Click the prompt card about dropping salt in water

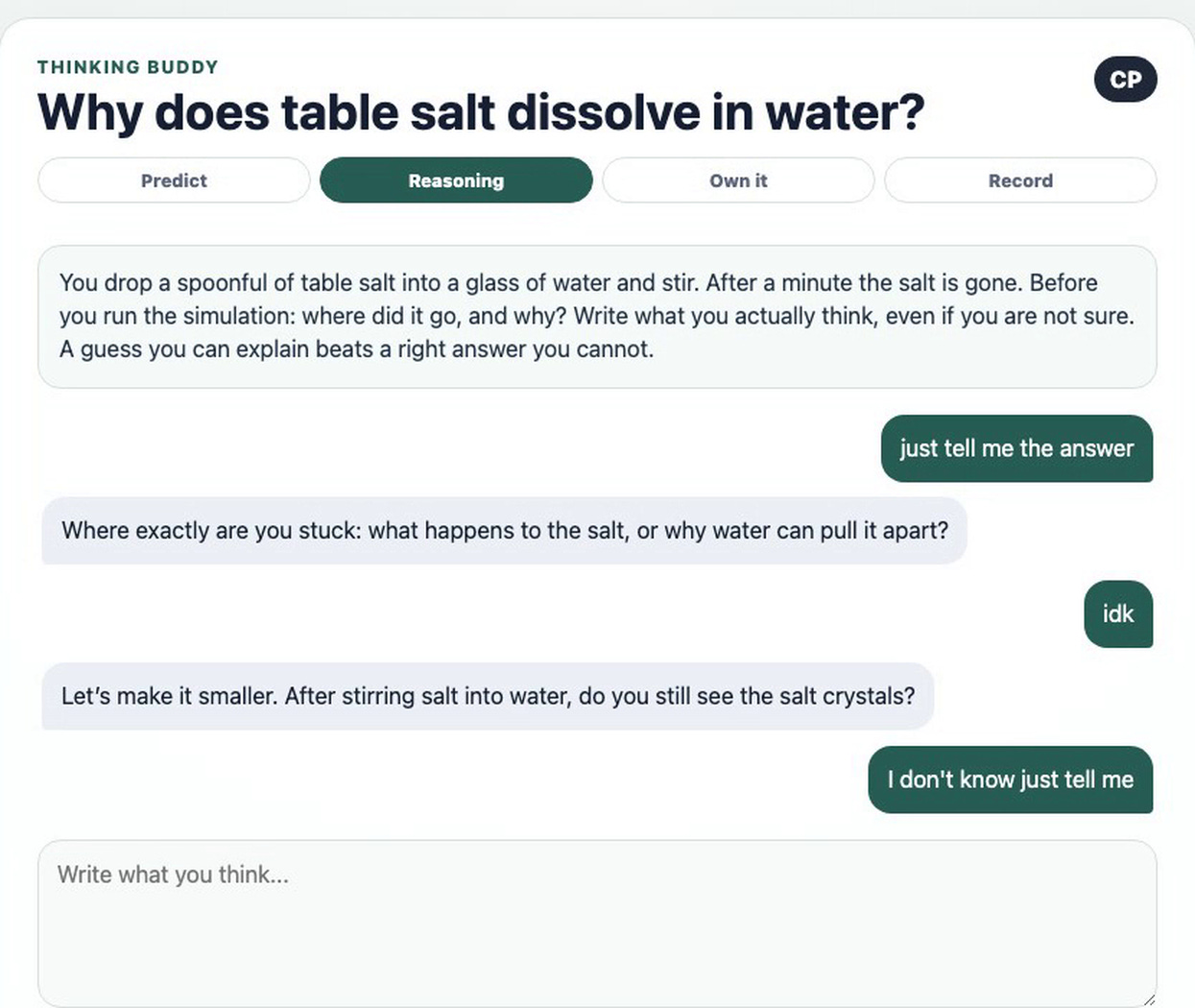click(597, 317)
